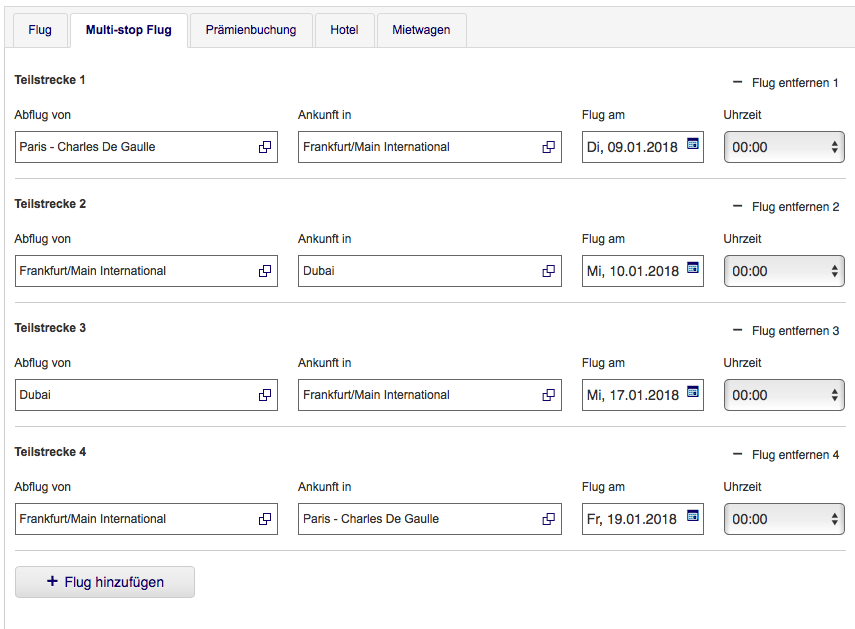The height and width of the screenshot is (629, 855).
Task: Click calendar icon next to Mi, 10.01.2018
Action: click(693, 269)
